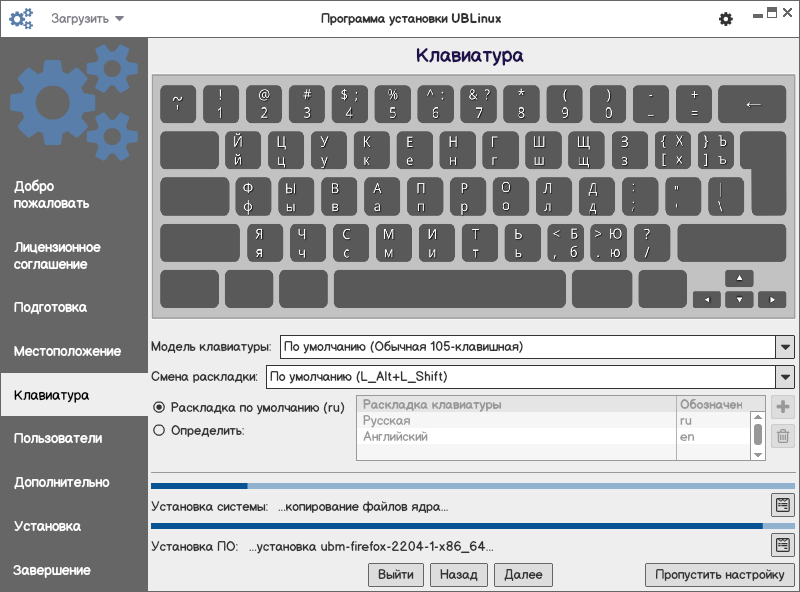Screen dimensions: 800x592
Task: Click the Обозначен column header
Action: (x=720, y=404)
